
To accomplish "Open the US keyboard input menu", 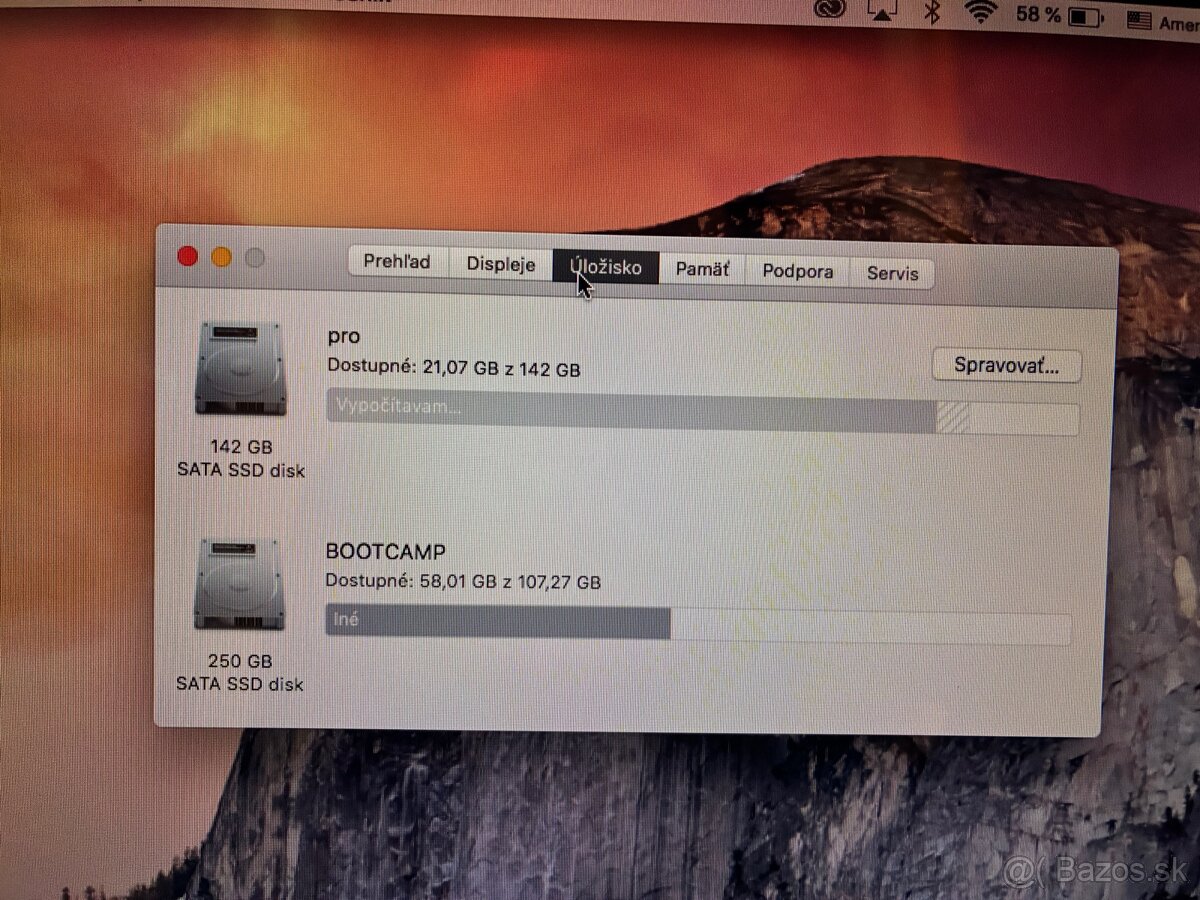I will click(1141, 16).
